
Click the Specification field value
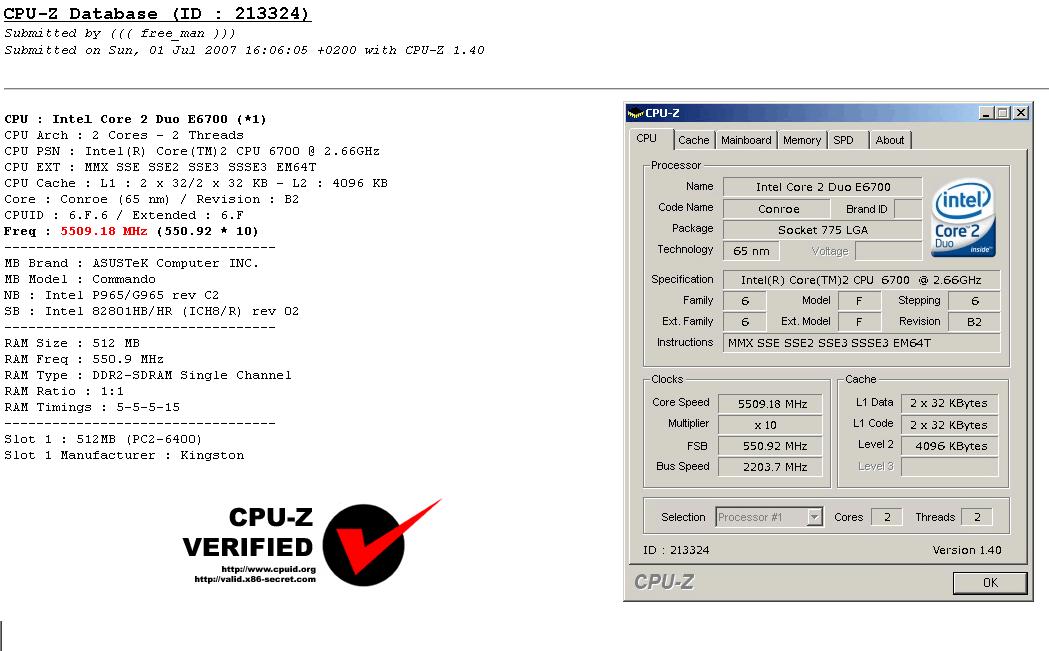tap(862, 280)
